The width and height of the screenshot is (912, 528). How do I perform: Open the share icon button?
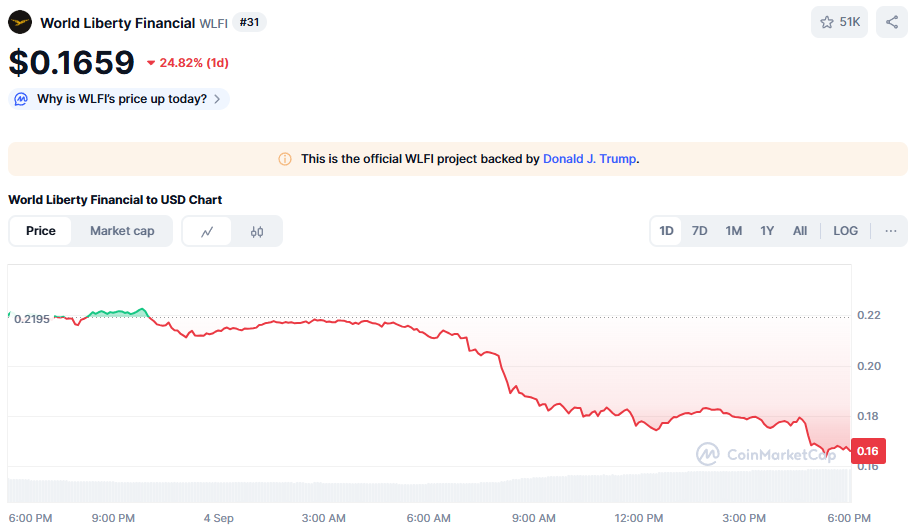tap(892, 22)
